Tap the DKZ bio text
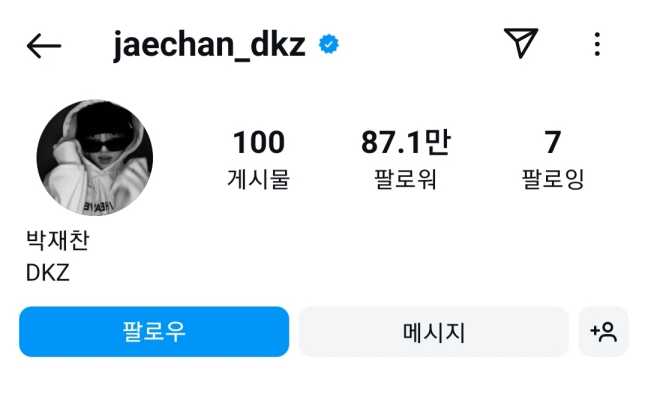Screen dimensions: 648x400 [48, 273]
